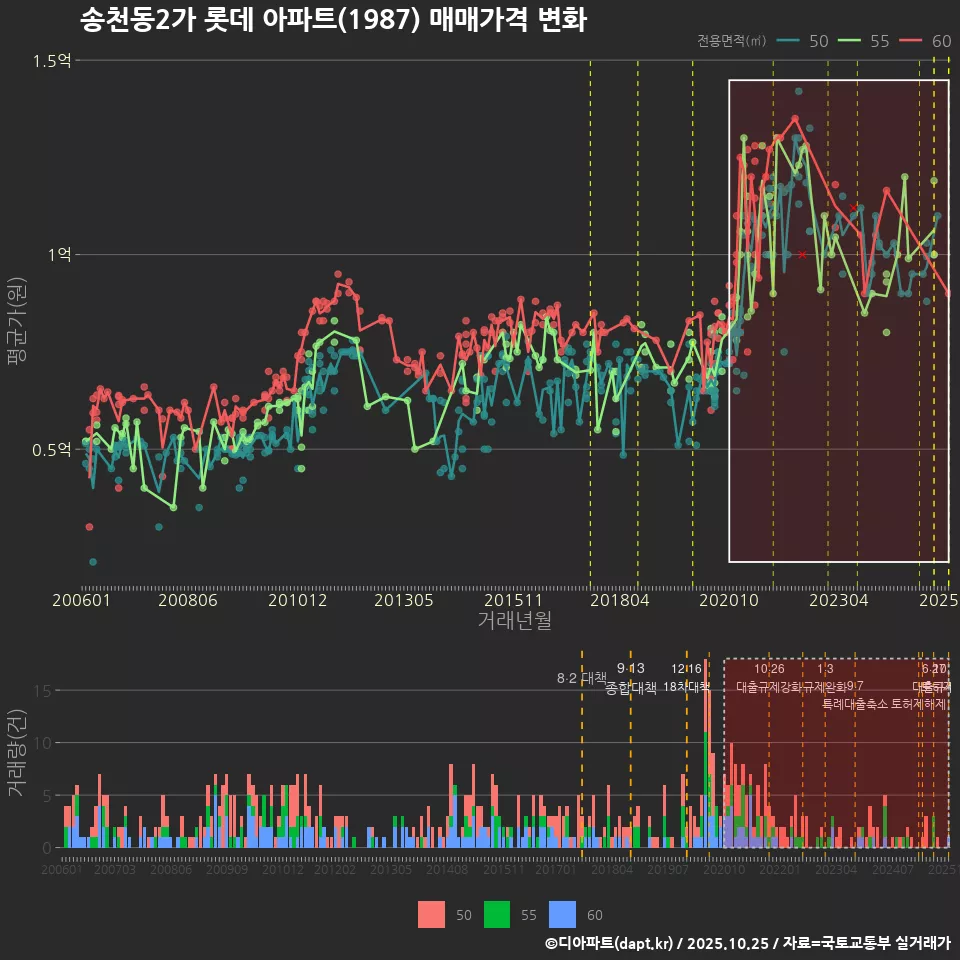Click the 전용면적(㎡) legend title

coord(731,41)
